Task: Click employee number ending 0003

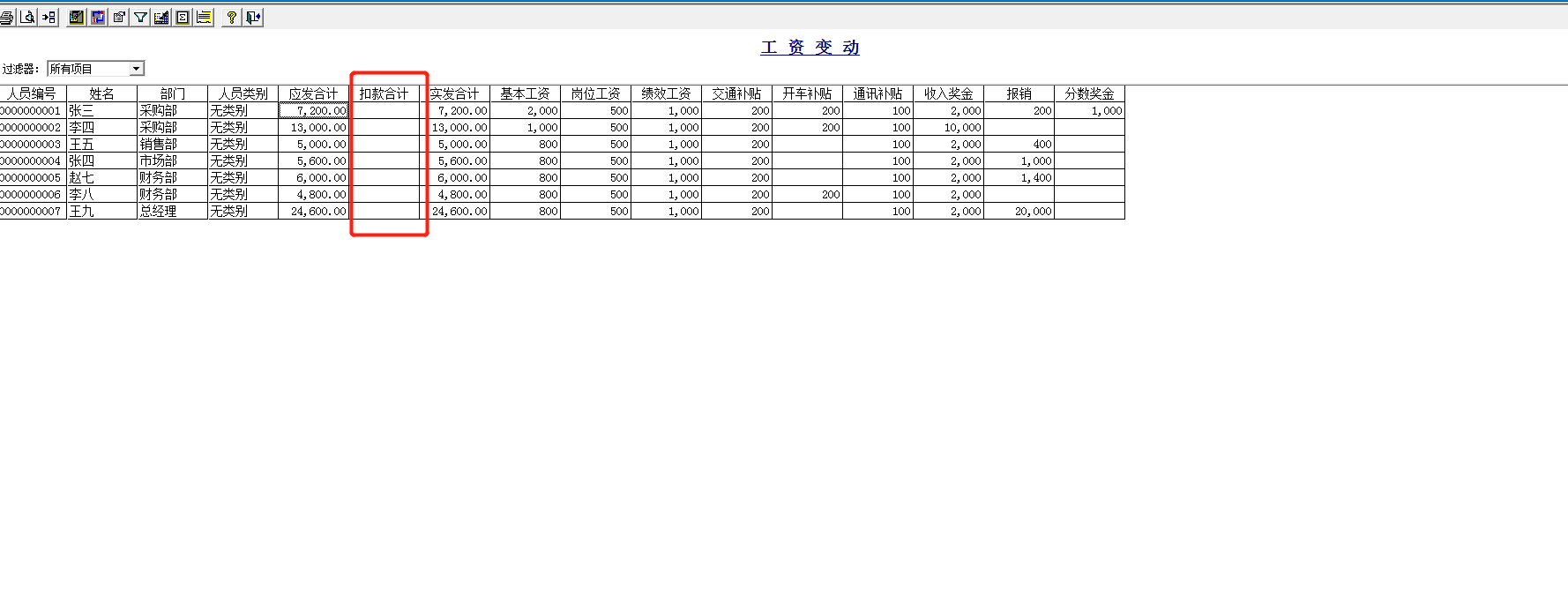Action: point(33,144)
